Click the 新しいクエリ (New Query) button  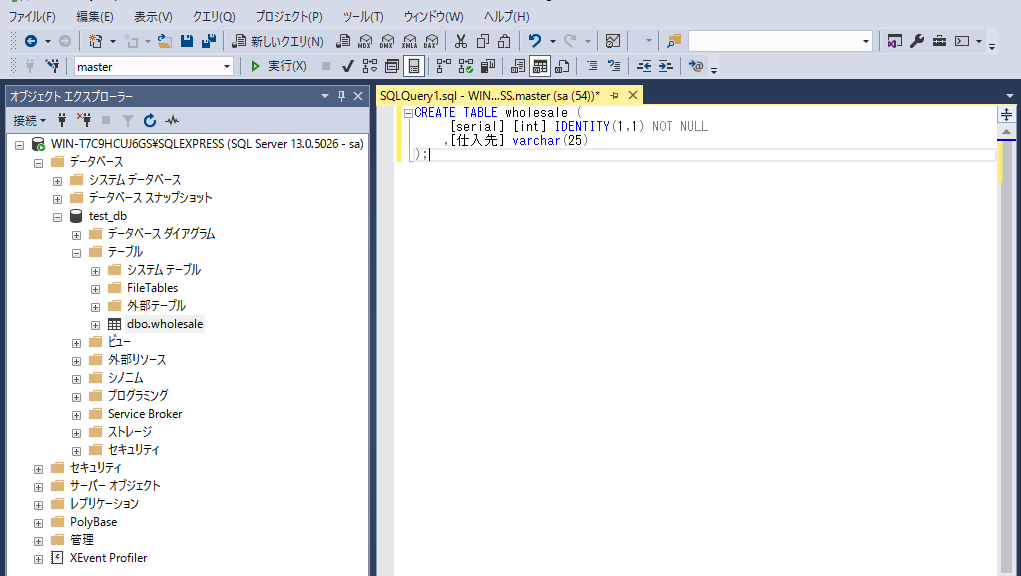(278, 41)
